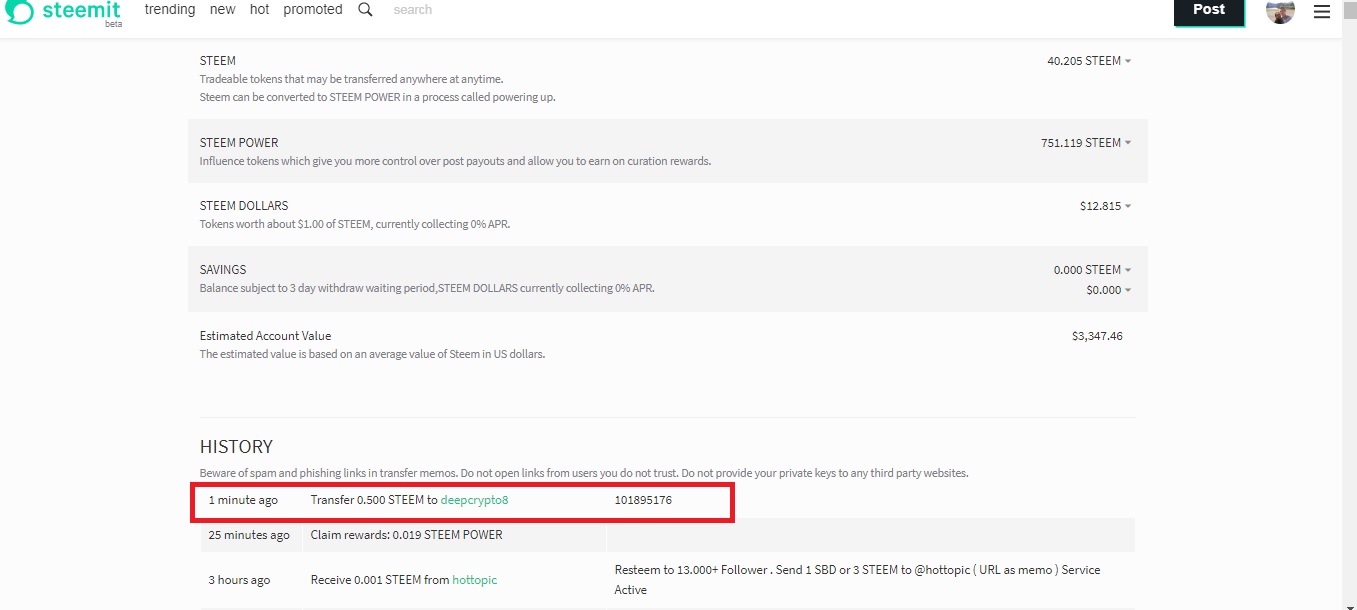Screen dimensions: 1357x610
Task: Go to the new posts tab
Action: click(223, 9)
